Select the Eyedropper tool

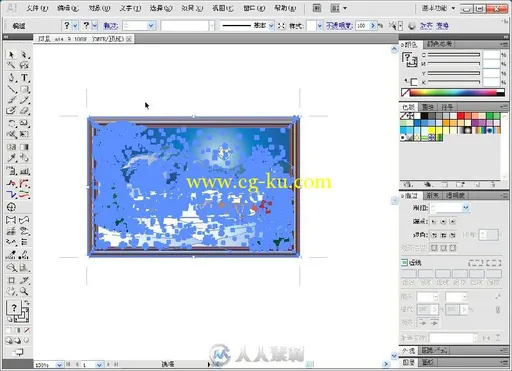pos(11,158)
